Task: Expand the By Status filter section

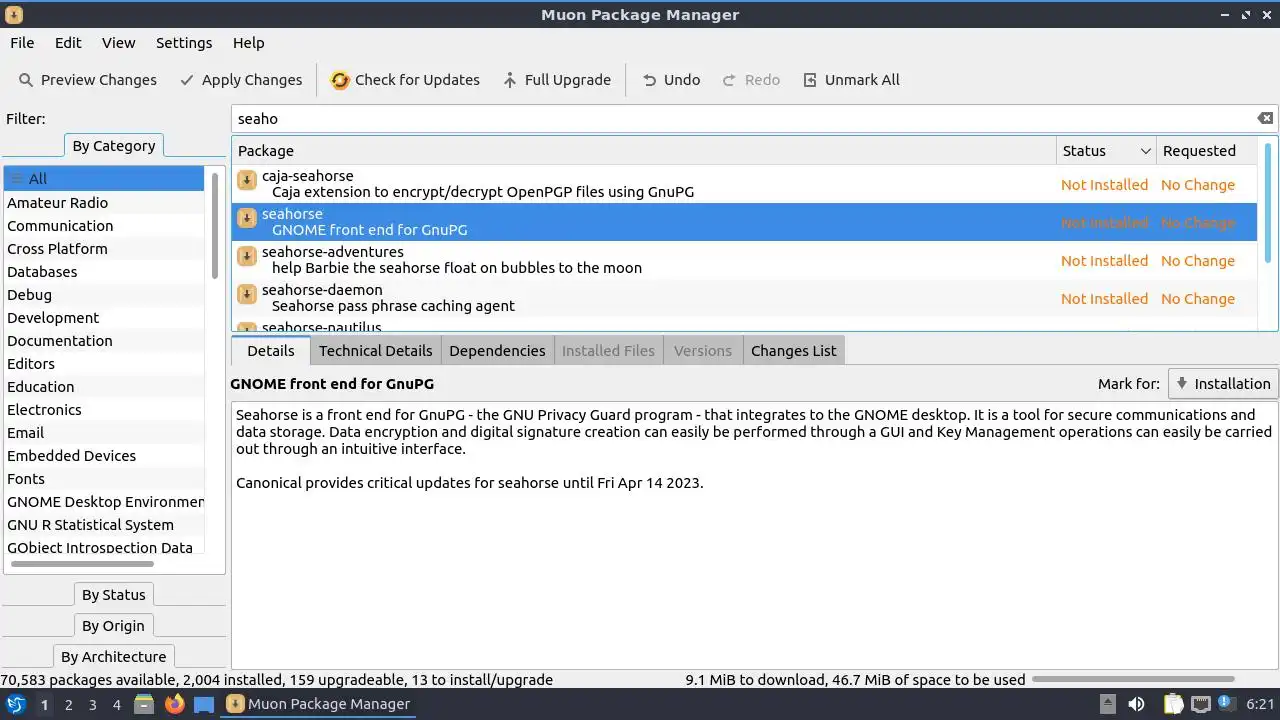Action: coord(114,595)
